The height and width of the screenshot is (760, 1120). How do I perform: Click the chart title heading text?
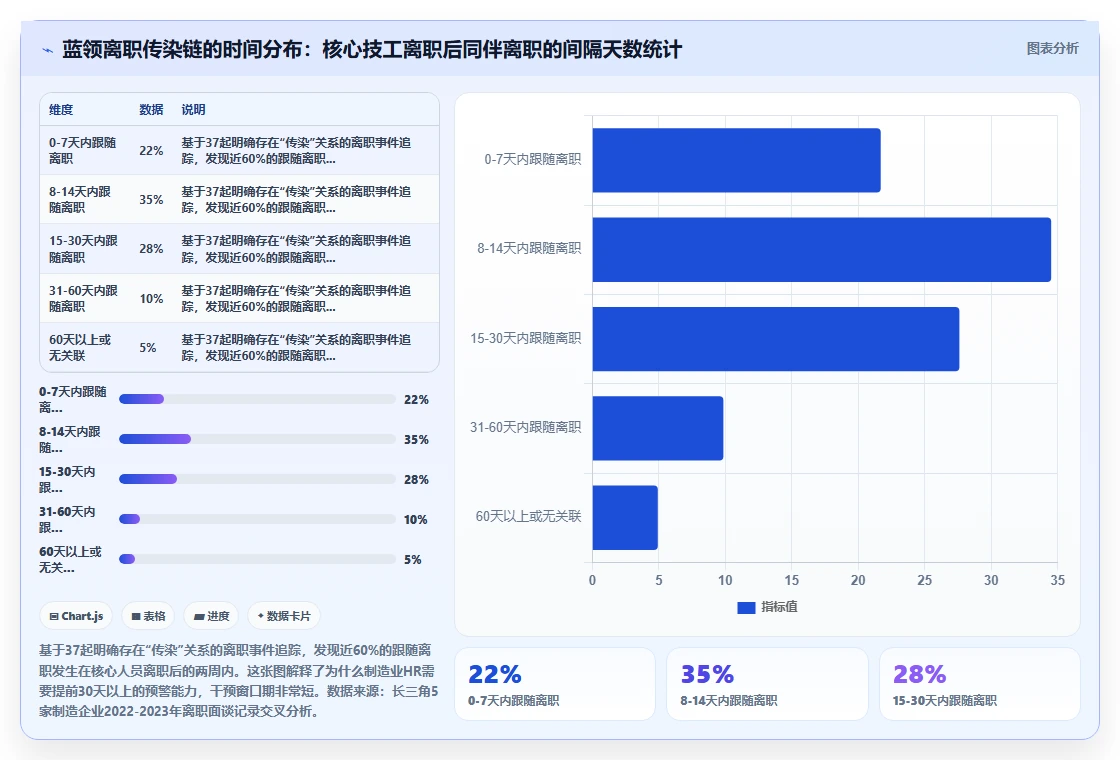tap(372, 49)
